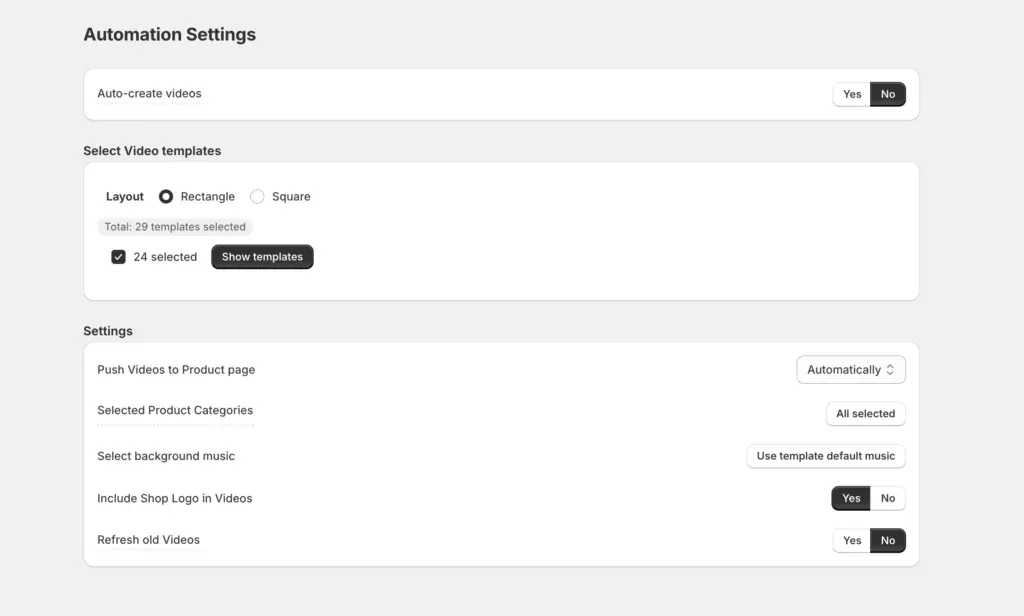The height and width of the screenshot is (616, 1024).
Task: Uncheck the 24 selected checkbox
Action: click(118, 256)
